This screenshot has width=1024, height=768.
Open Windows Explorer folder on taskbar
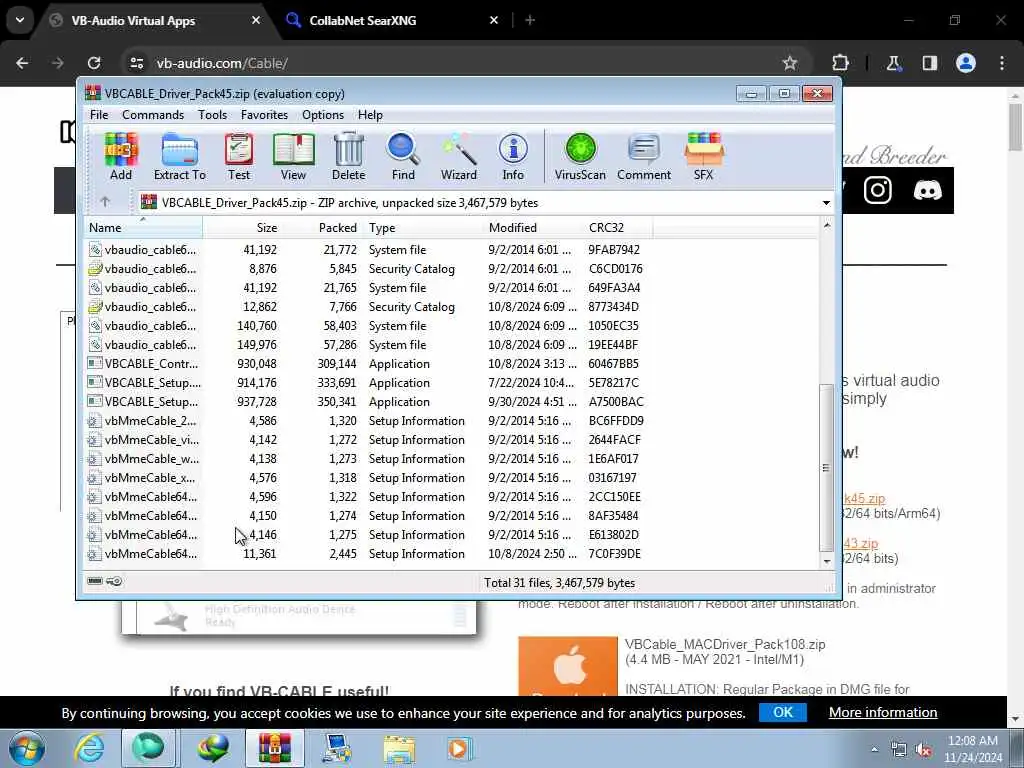point(399,748)
